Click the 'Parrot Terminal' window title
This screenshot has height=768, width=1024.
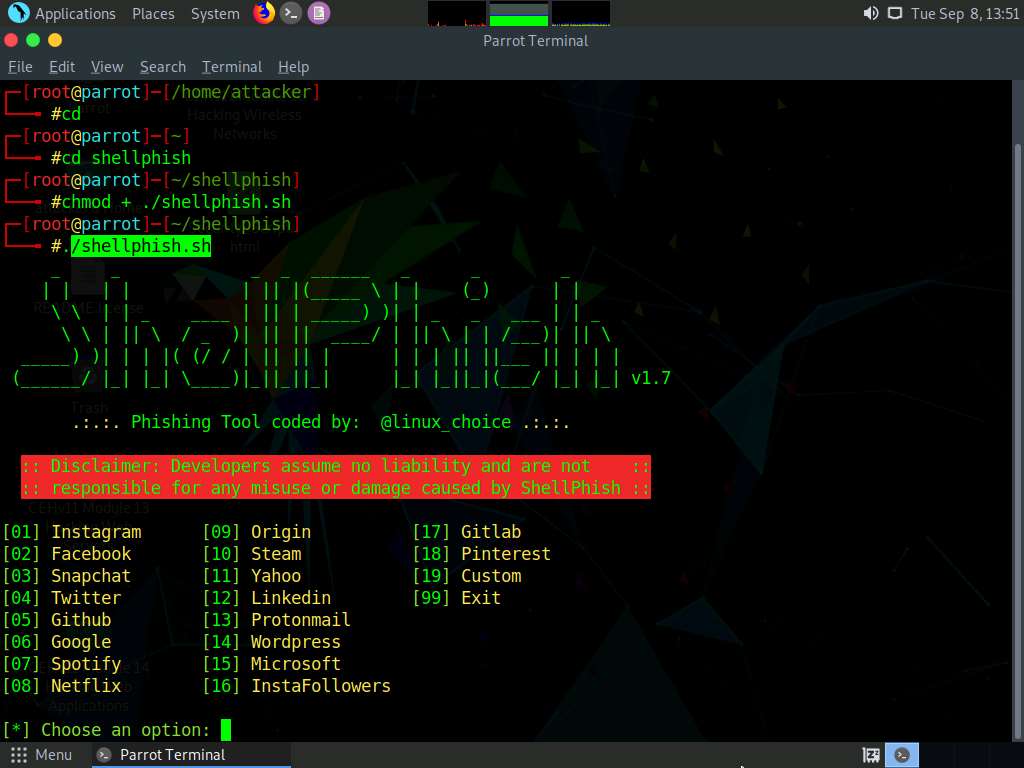pos(536,40)
